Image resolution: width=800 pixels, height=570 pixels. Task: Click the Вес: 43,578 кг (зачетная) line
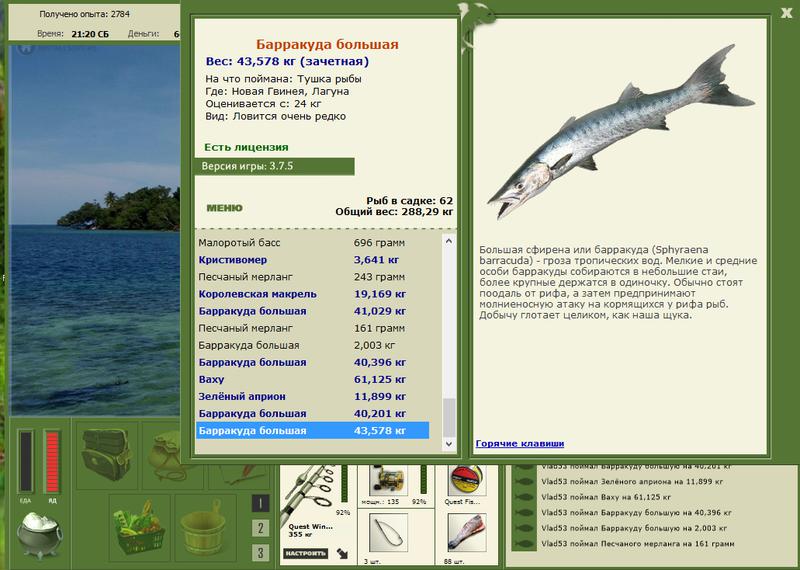point(287,62)
